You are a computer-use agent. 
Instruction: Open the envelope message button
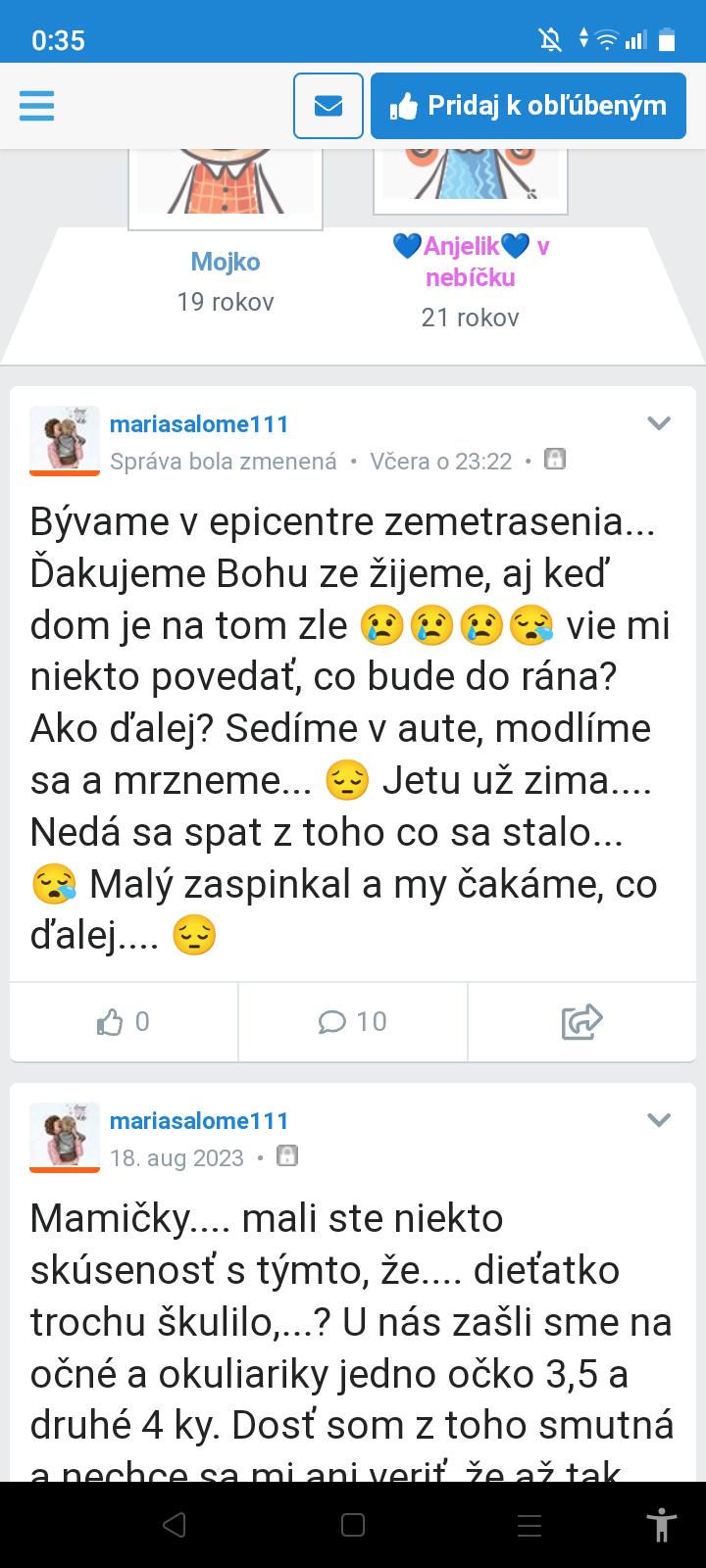(x=328, y=106)
